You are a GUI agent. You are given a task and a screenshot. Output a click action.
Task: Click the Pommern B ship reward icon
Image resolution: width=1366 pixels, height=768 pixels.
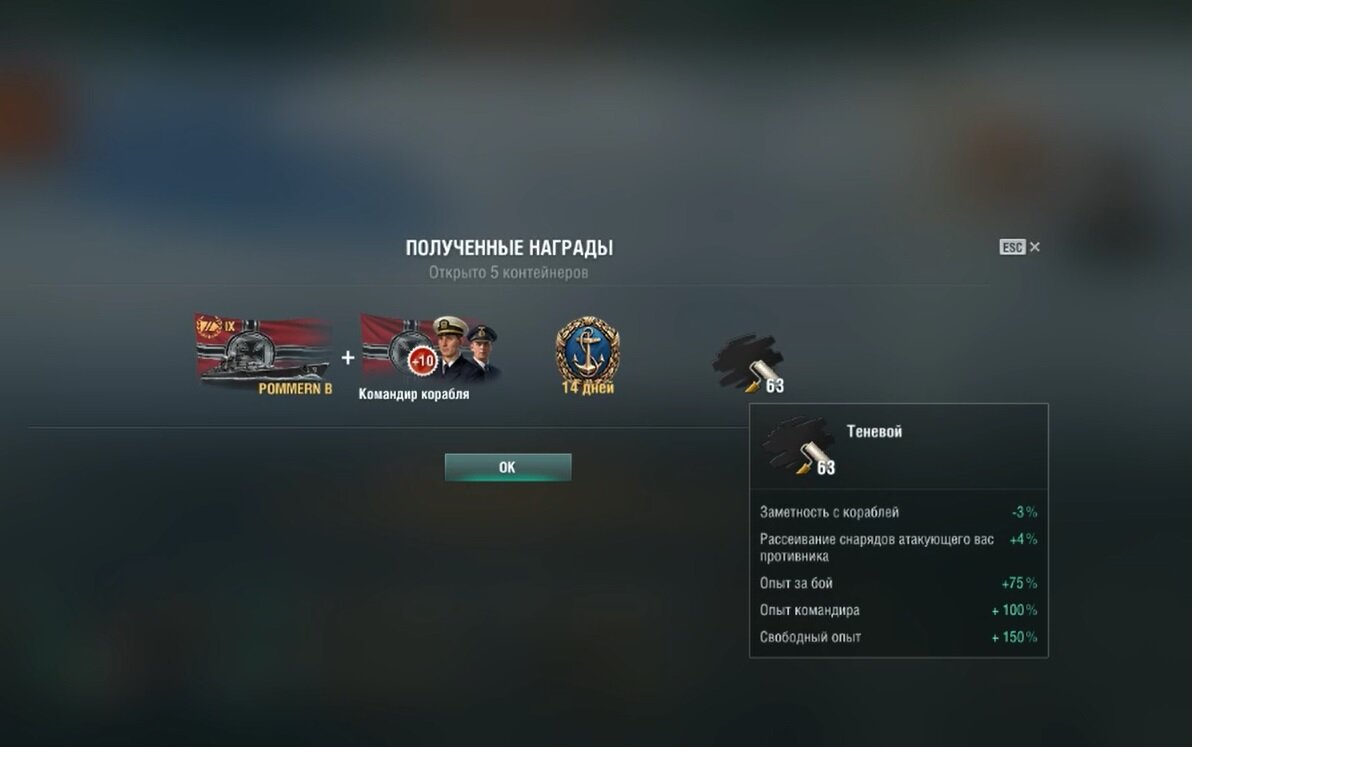[264, 353]
